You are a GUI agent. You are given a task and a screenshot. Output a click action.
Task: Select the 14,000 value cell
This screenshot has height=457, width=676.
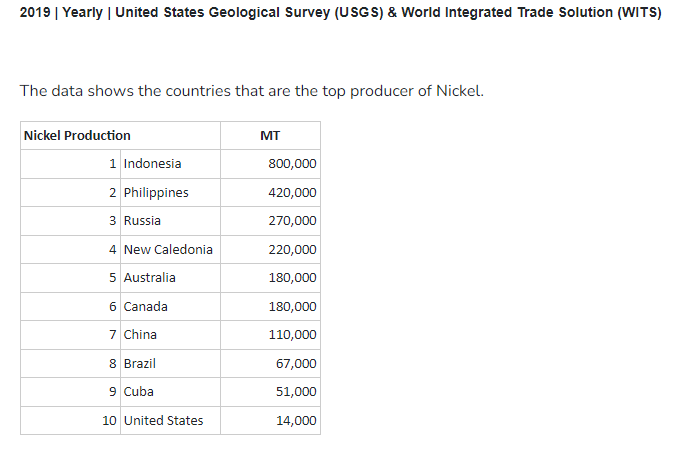pyautogui.click(x=295, y=420)
